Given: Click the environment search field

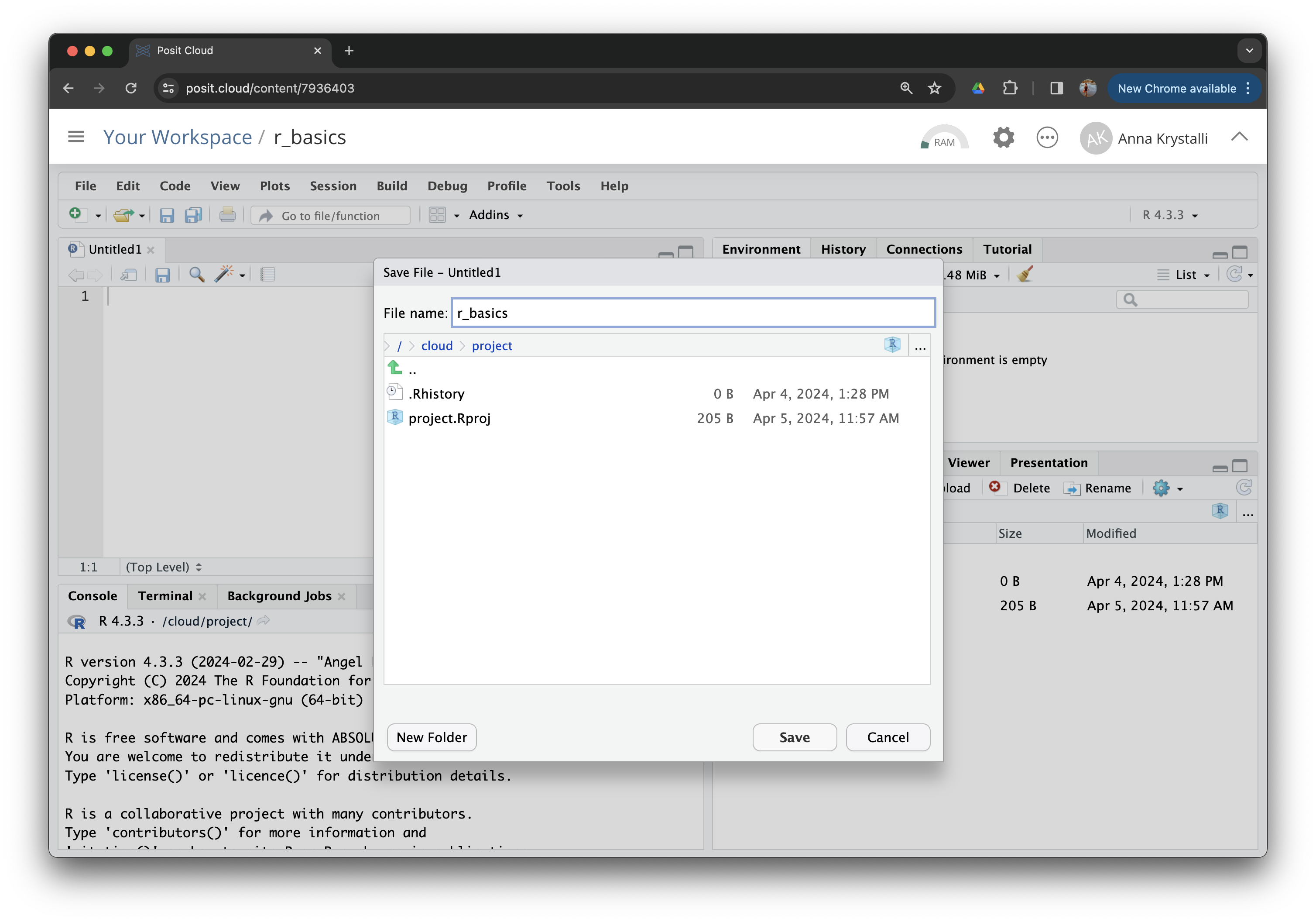Looking at the screenshot, I should [1182, 300].
